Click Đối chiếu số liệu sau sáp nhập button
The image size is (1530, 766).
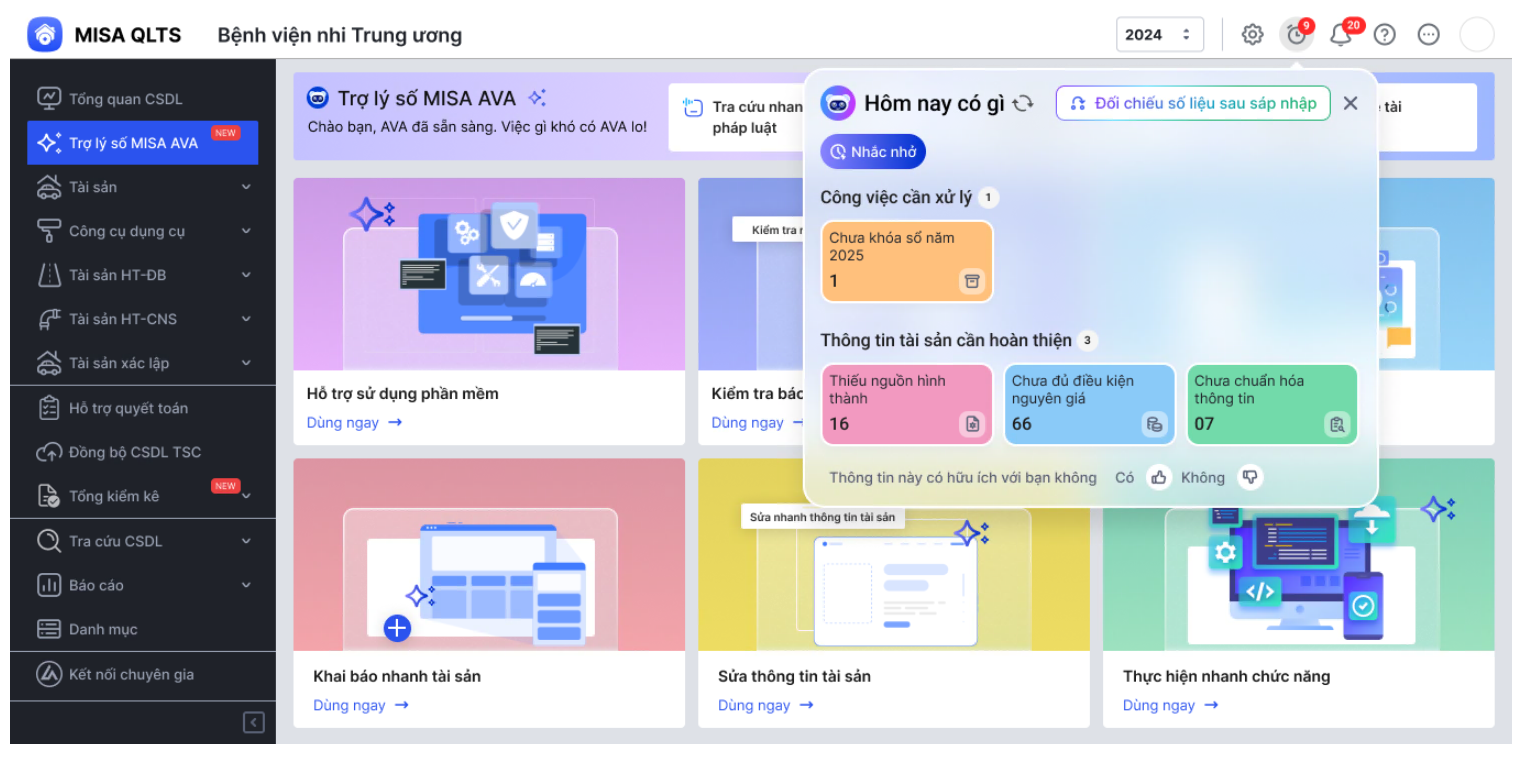(1193, 103)
